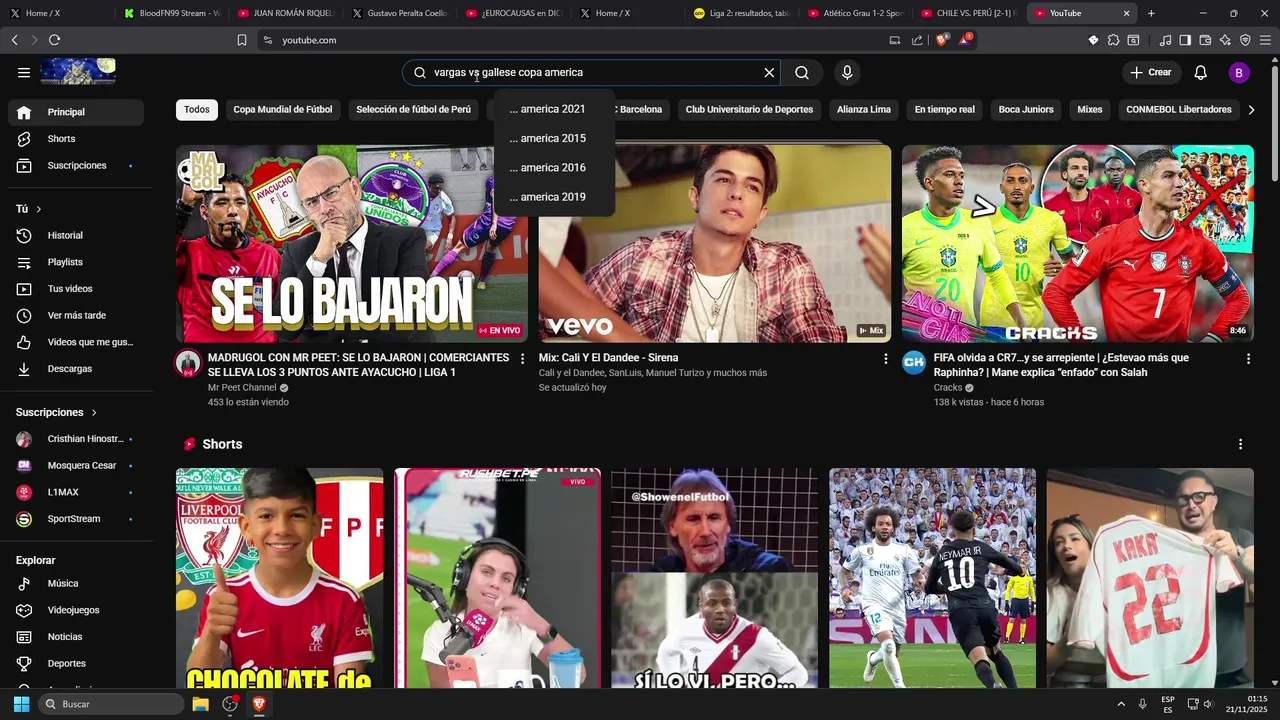Open Brave Leo AI sparkle icon
The width and height of the screenshot is (1280, 720).
click(x=1225, y=40)
